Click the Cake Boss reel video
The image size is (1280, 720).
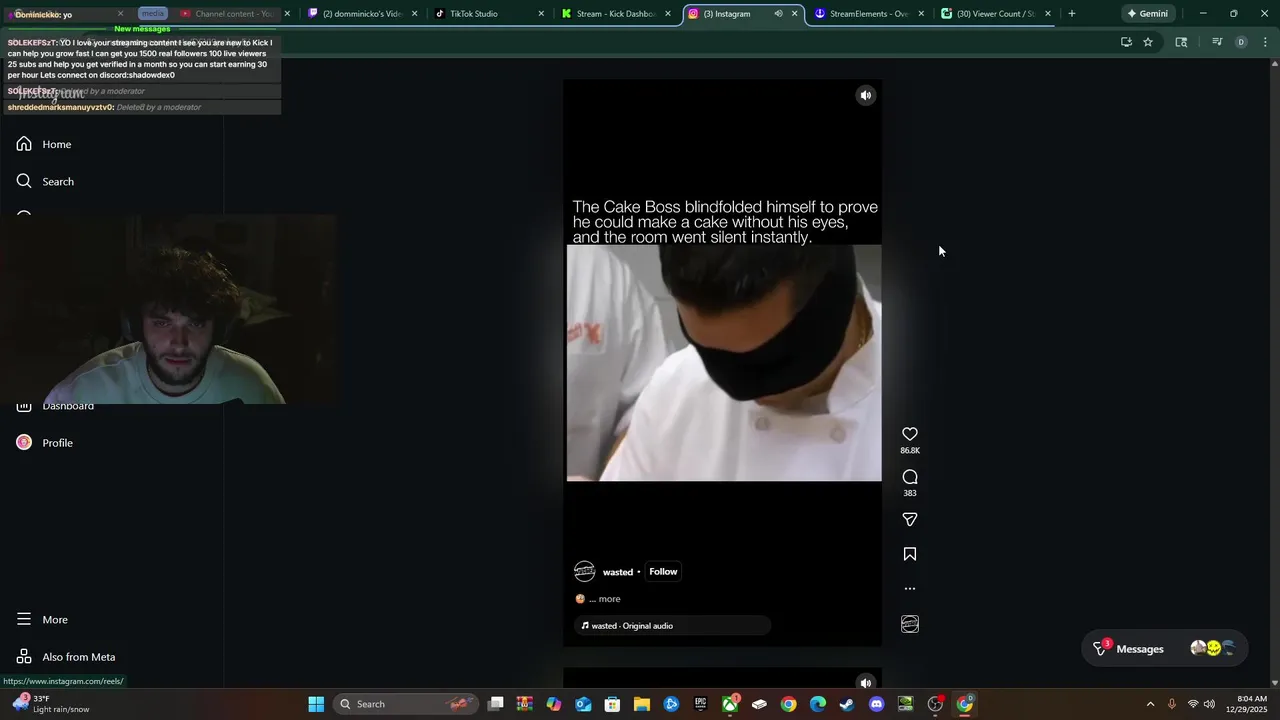723,363
